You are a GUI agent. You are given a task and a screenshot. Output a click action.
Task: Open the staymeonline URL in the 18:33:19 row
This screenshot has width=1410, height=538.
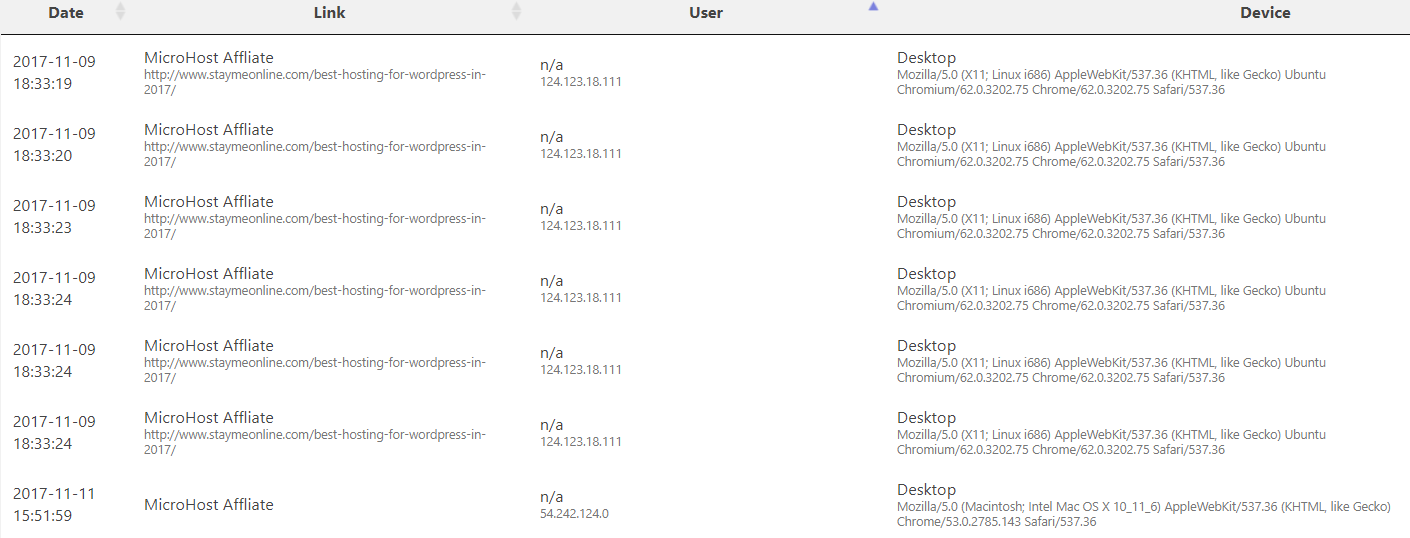coord(315,82)
